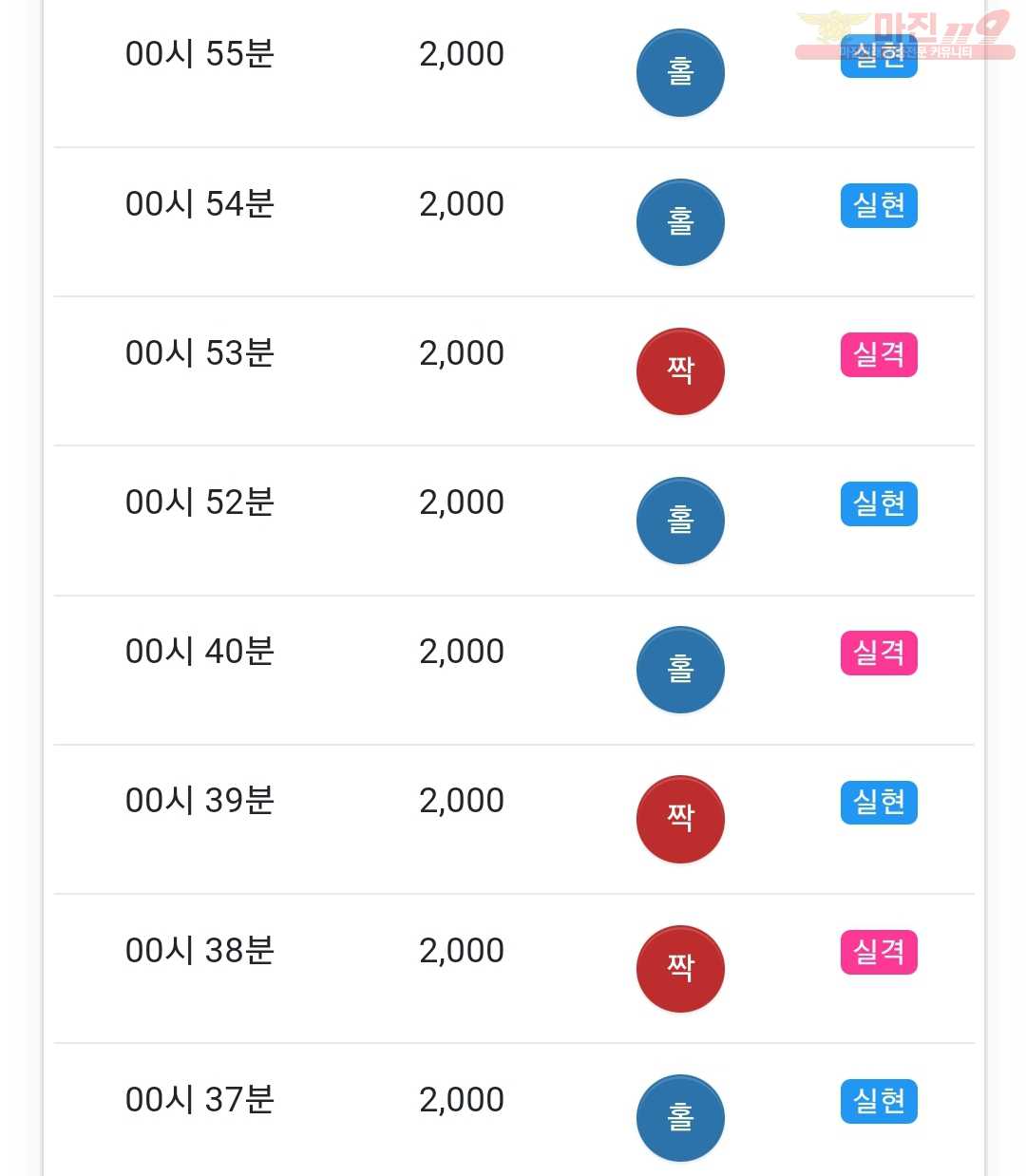Click the 실현 badge in 00시 54분 row

[x=879, y=205]
